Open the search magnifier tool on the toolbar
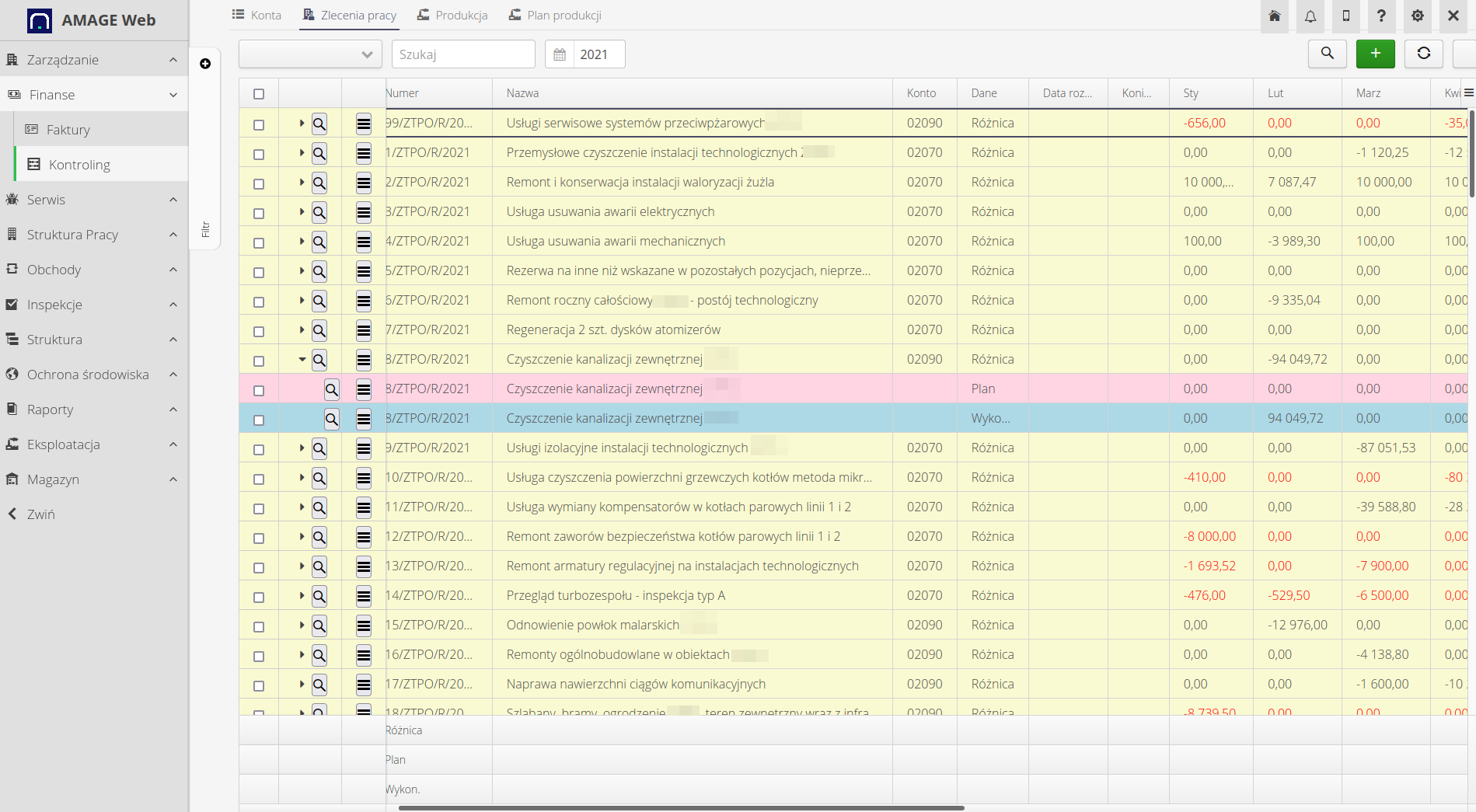The width and height of the screenshot is (1476, 812). (1327, 54)
